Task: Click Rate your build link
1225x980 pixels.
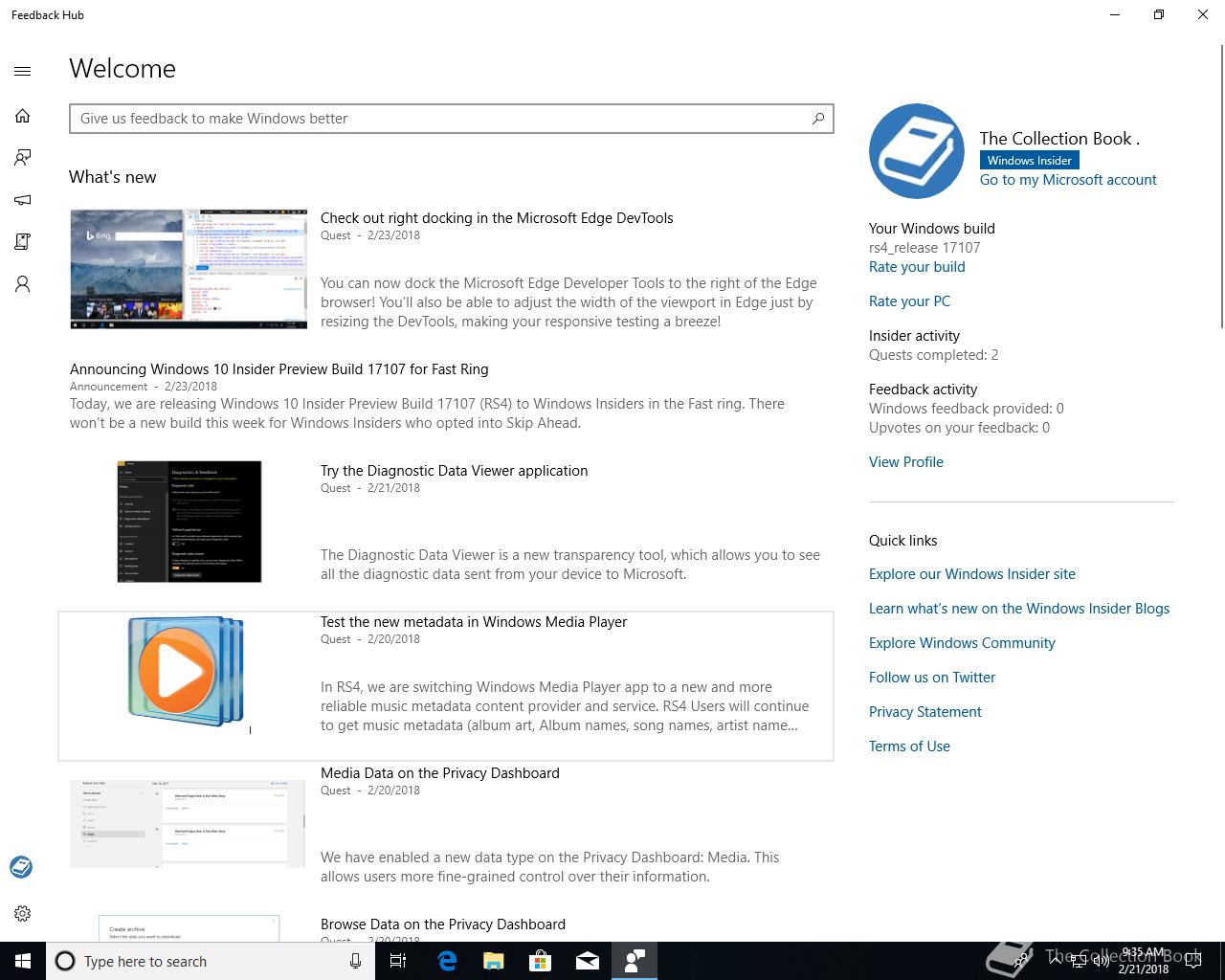Action: click(x=917, y=267)
